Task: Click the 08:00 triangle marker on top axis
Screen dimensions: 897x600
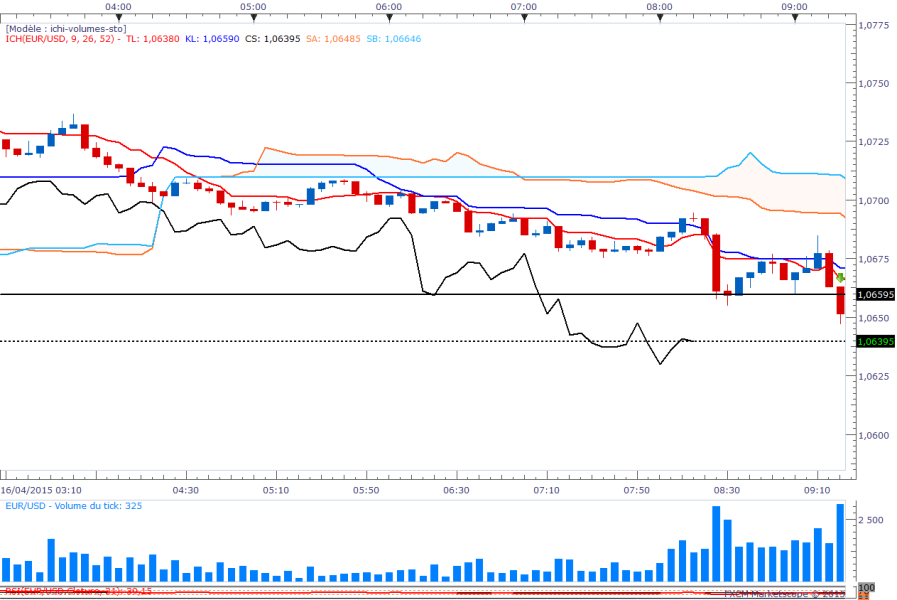Action: [x=660, y=18]
